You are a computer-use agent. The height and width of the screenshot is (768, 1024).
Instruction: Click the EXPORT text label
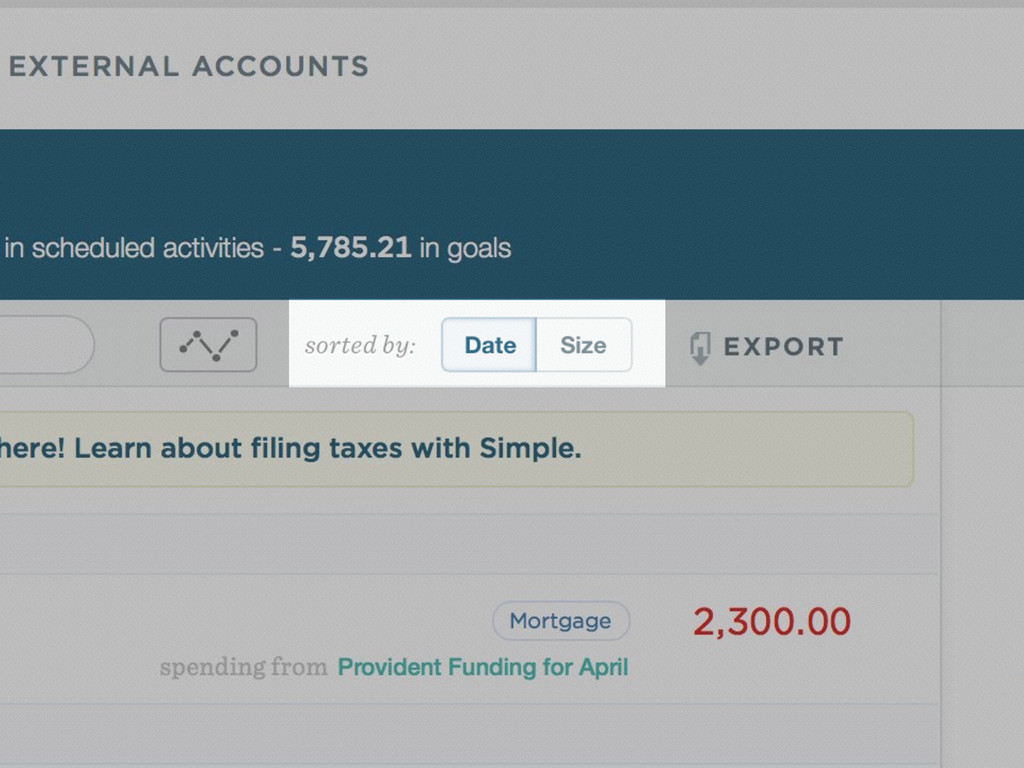pos(784,347)
